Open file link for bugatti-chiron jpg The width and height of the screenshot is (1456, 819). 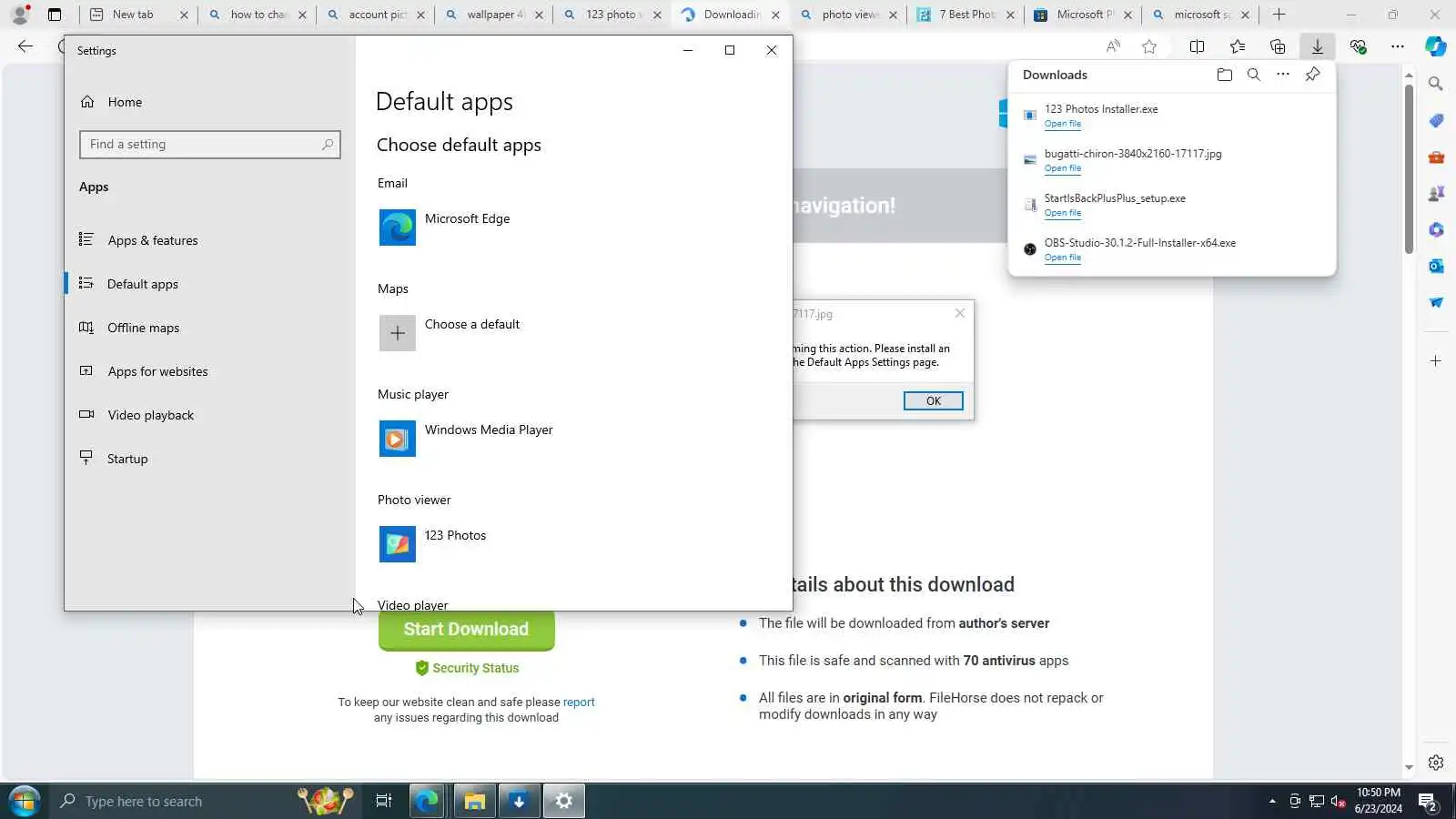(1062, 168)
